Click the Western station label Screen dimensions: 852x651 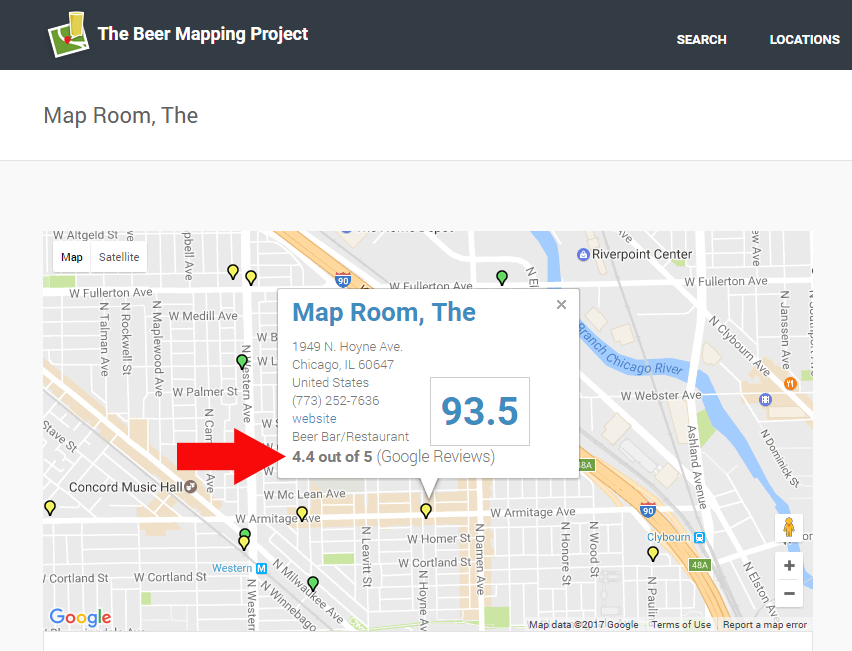click(232, 568)
